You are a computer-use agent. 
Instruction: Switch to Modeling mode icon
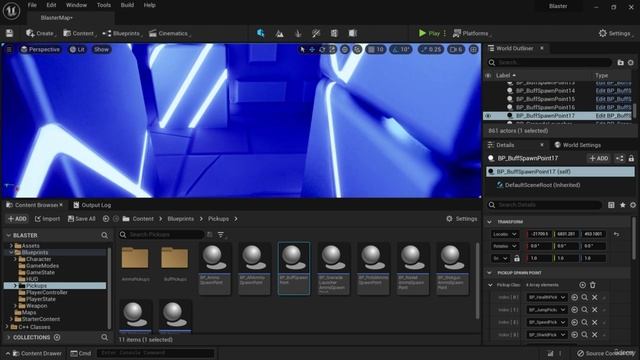334,33
